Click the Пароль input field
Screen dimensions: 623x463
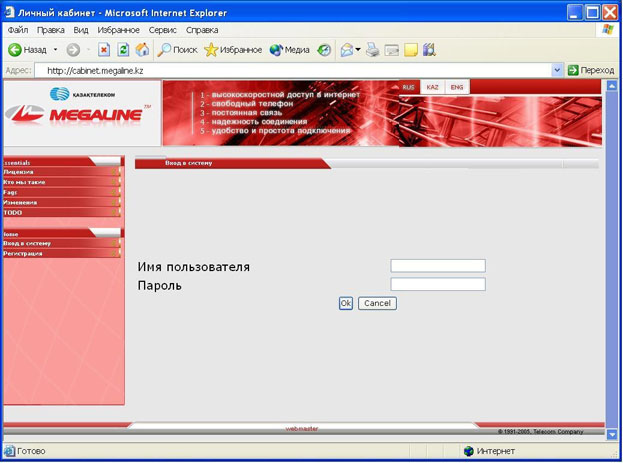[x=438, y=284]
